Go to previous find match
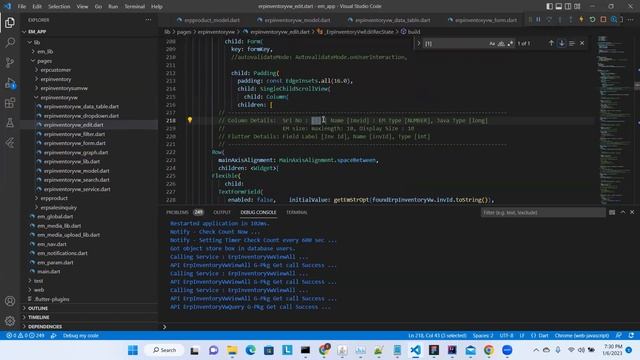 click(x=551, y=43)
